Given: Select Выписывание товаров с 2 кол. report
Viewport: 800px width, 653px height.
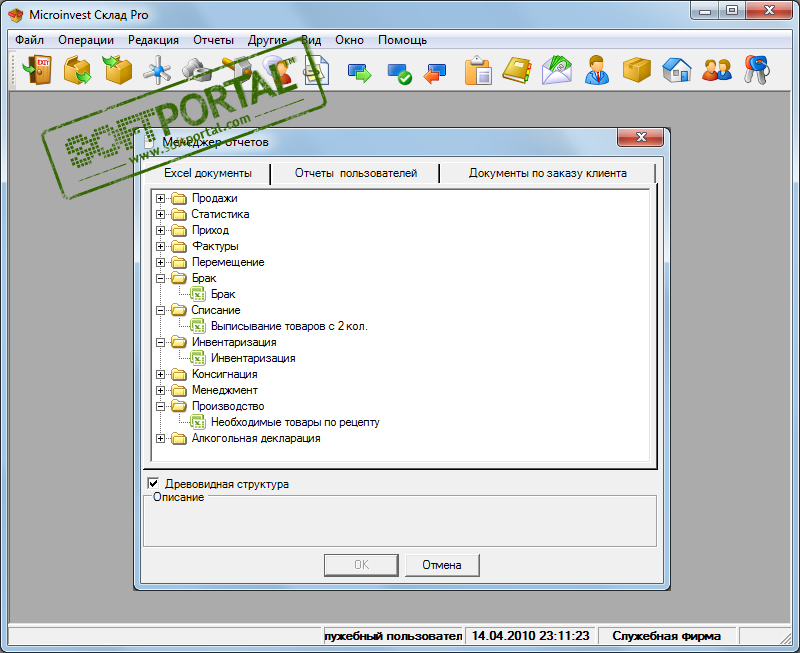Looking at the screenshot, I should [289, 326].
